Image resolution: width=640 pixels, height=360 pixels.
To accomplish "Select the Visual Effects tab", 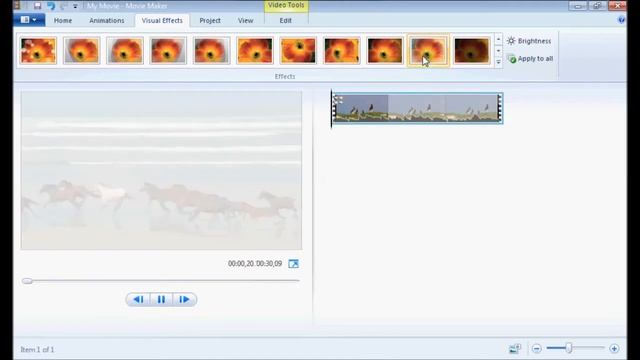I will (x=162, y=20).
